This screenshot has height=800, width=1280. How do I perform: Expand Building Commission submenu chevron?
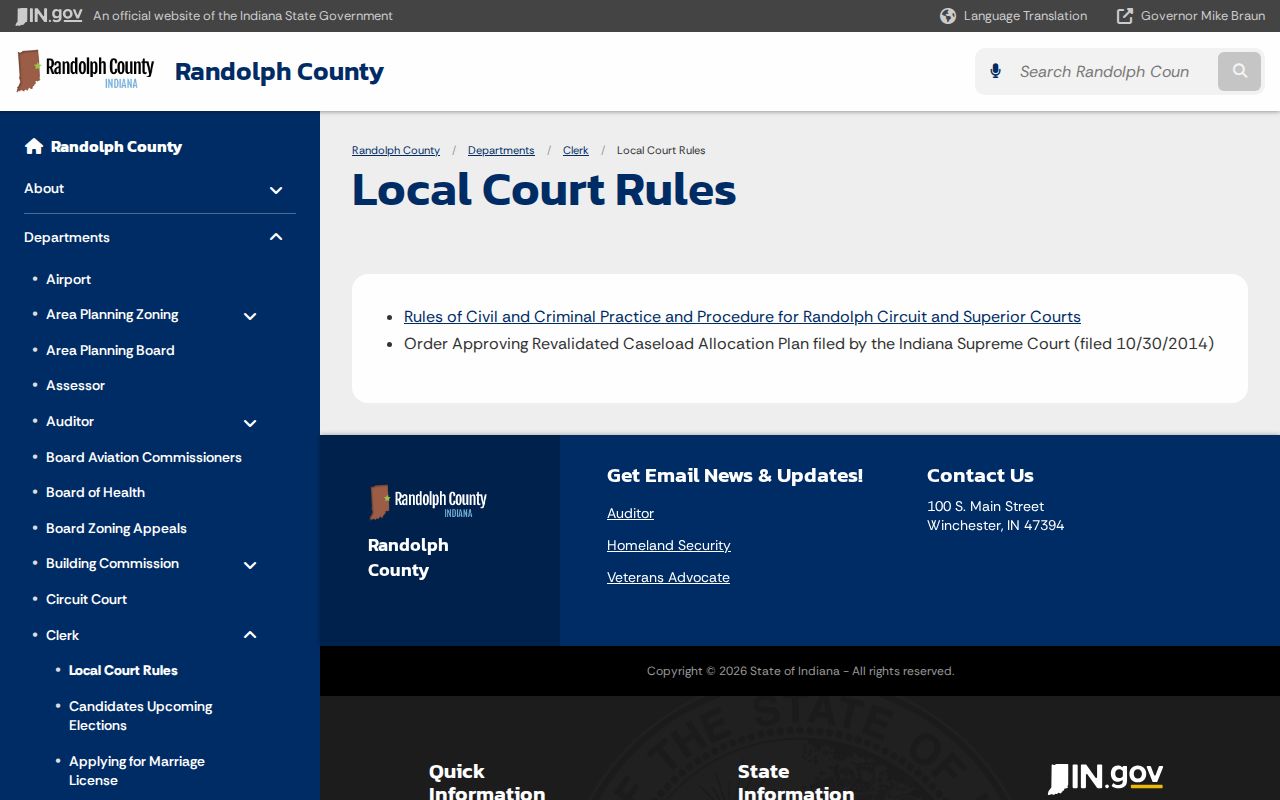(x=250, y=565)
